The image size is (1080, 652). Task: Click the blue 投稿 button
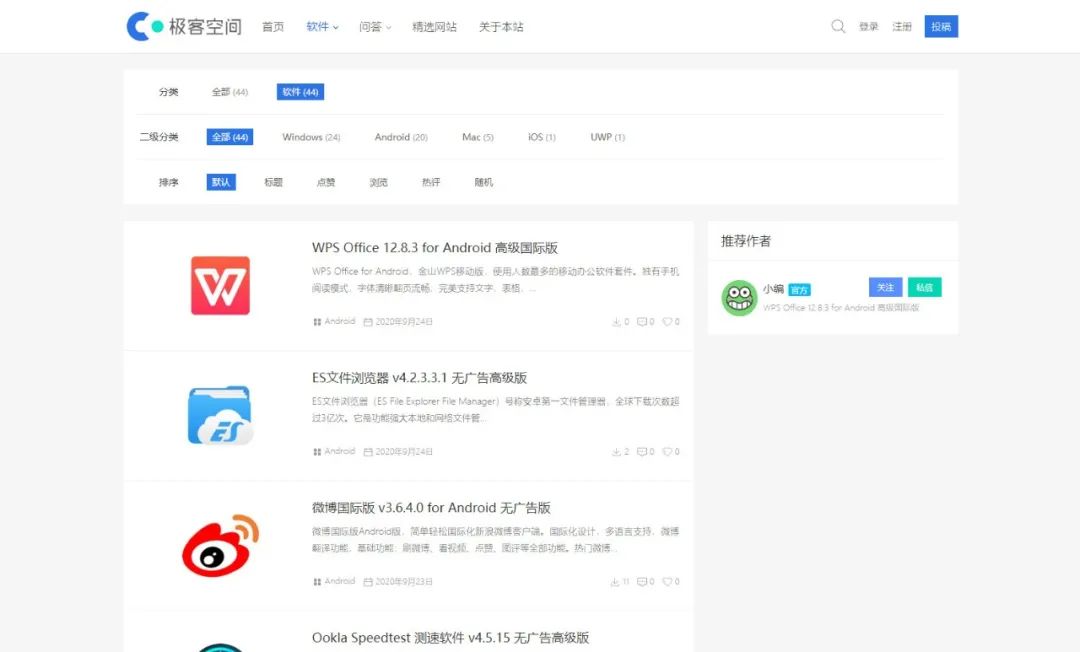[941, 26]
